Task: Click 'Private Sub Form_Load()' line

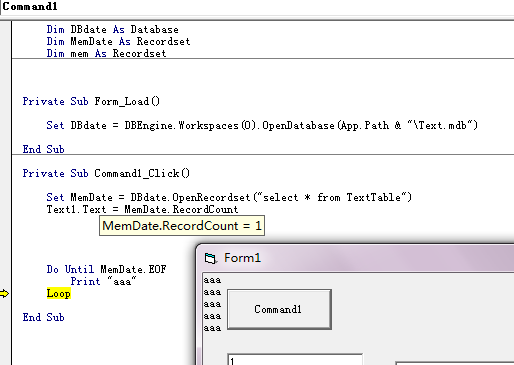Action: pos(91,101)
